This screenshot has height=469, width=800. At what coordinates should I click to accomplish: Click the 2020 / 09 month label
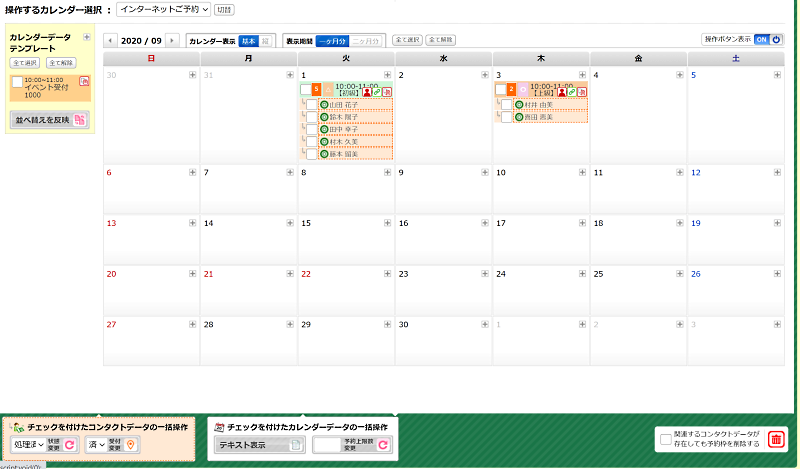pos(141,41)
